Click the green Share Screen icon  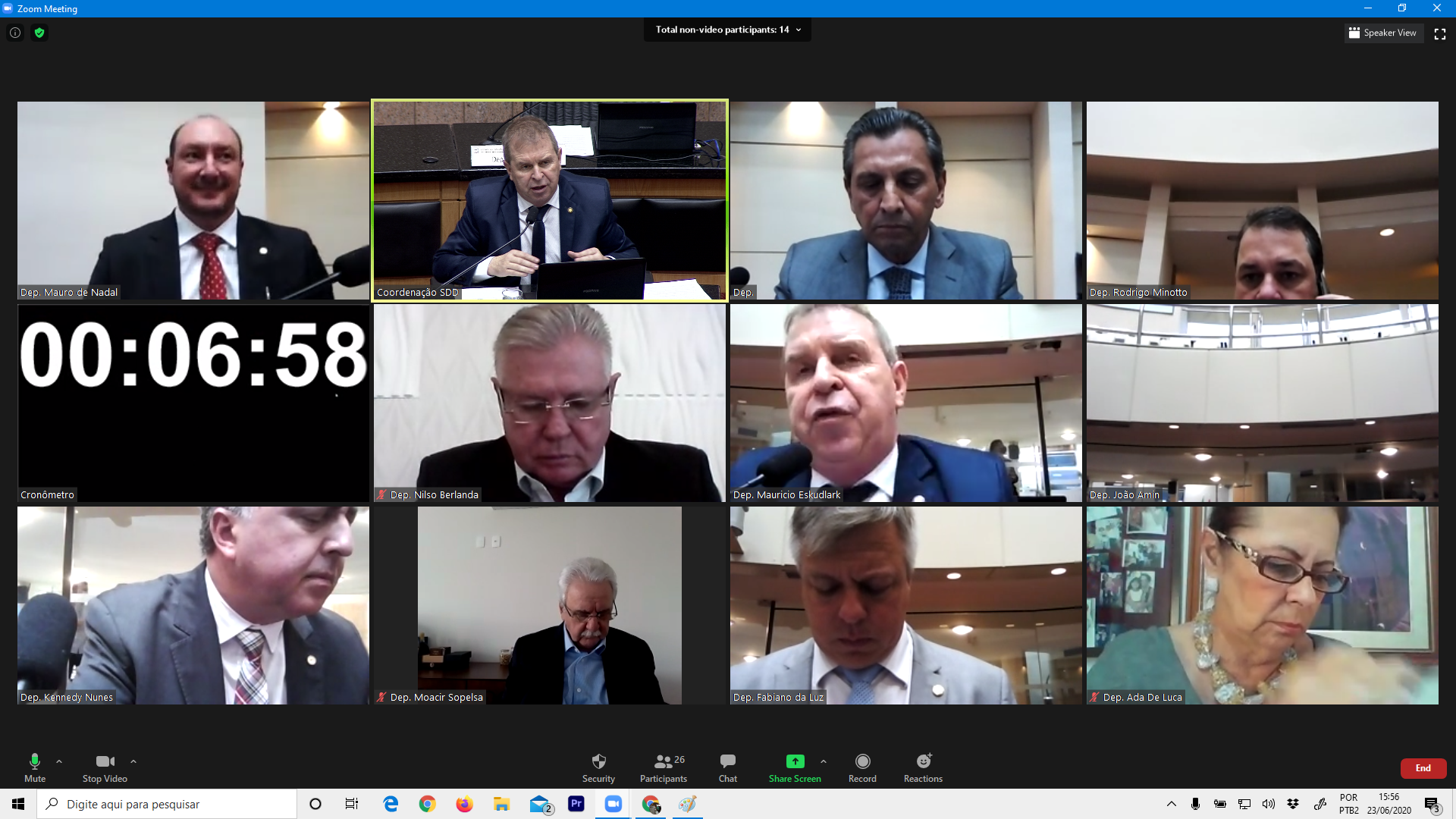click(795, 761)
